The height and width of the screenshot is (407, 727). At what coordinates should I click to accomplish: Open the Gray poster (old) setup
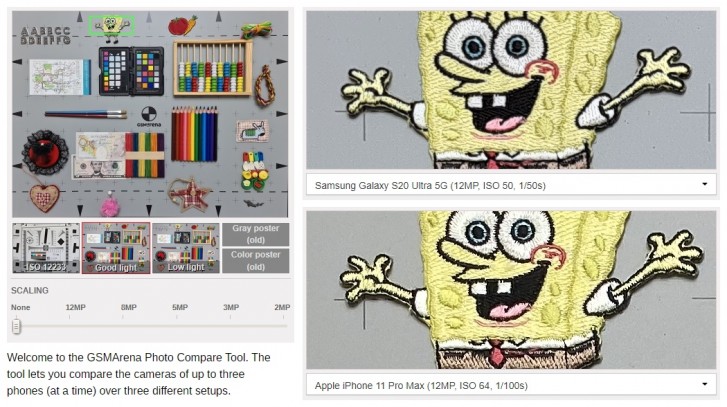255,235
